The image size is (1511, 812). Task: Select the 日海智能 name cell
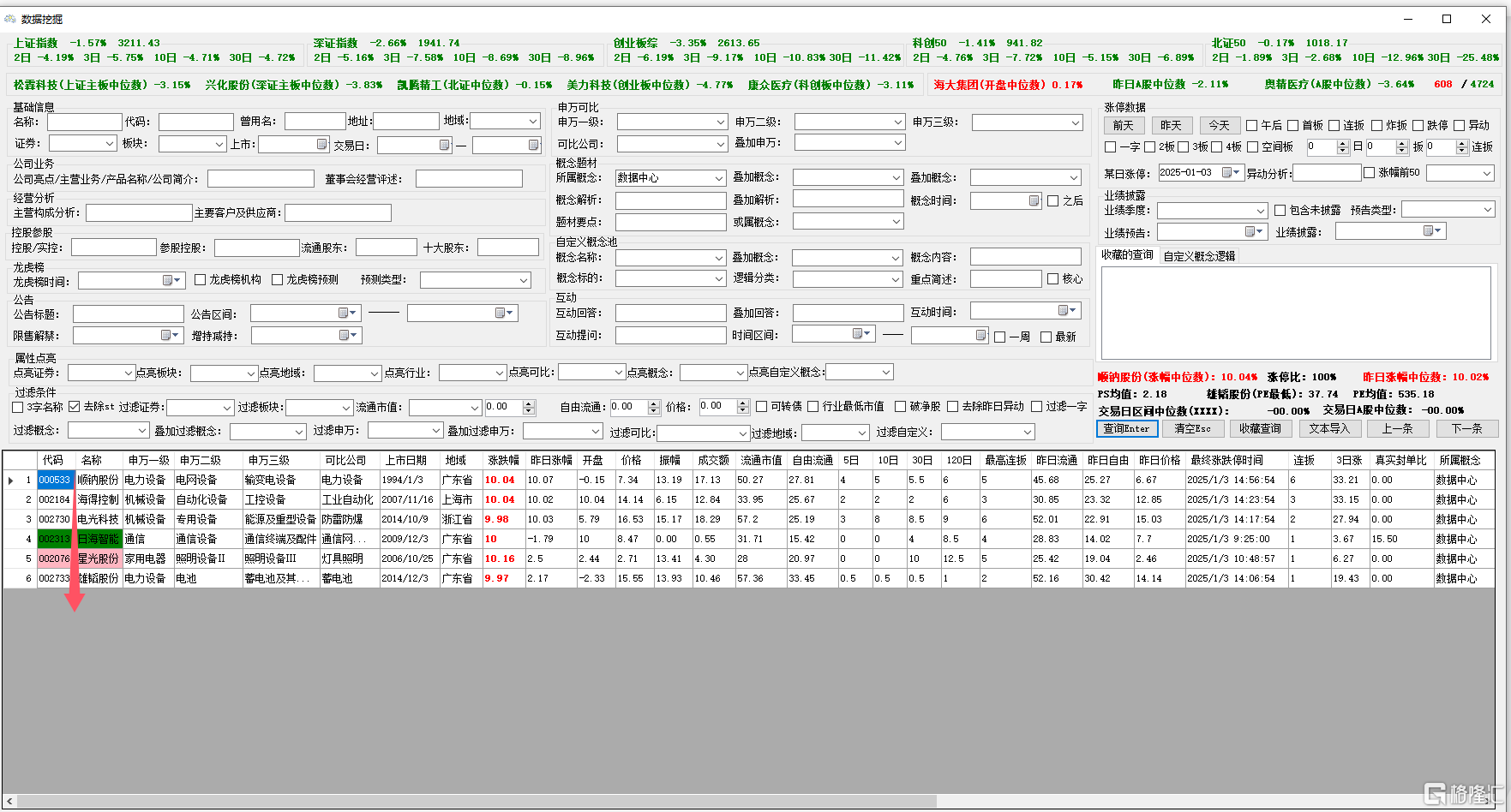(x=99, y=539)
